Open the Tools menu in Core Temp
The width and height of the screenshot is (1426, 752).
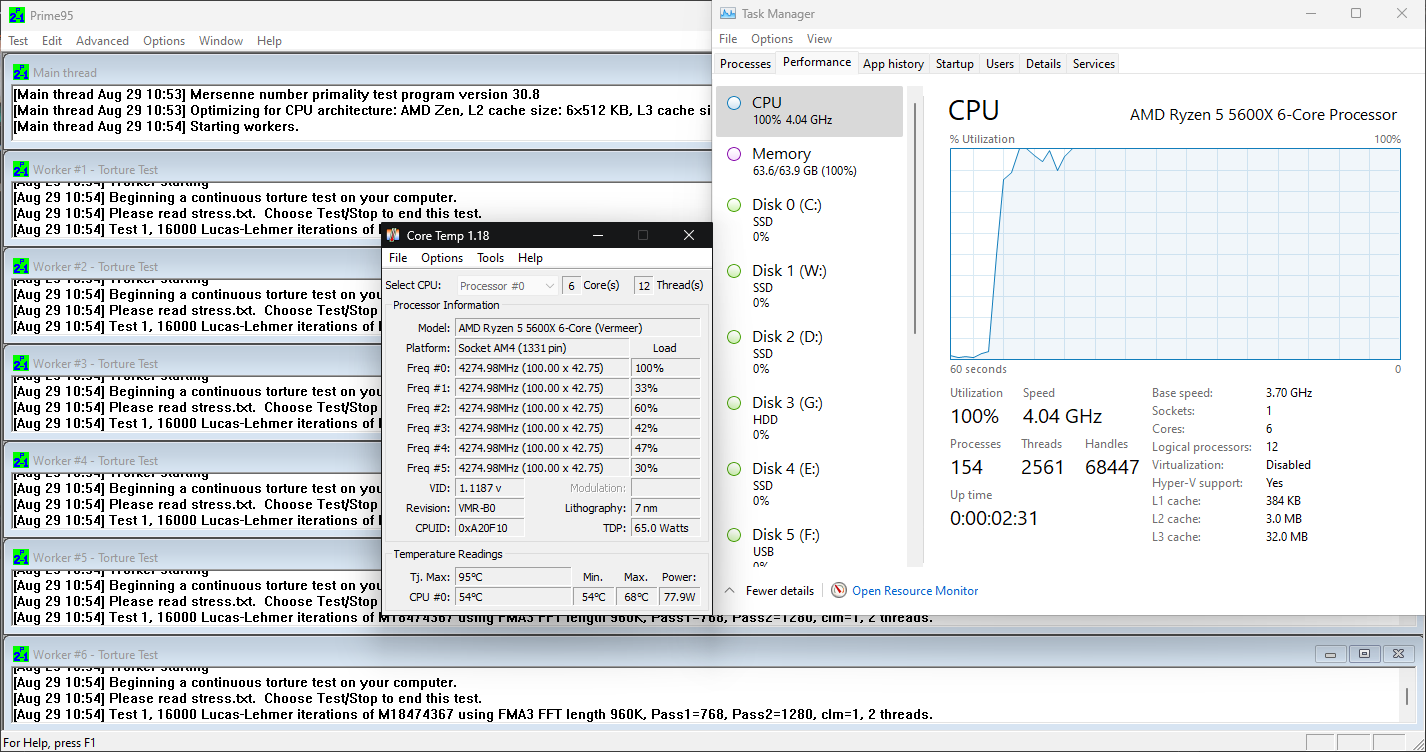[x=490, y=258]
